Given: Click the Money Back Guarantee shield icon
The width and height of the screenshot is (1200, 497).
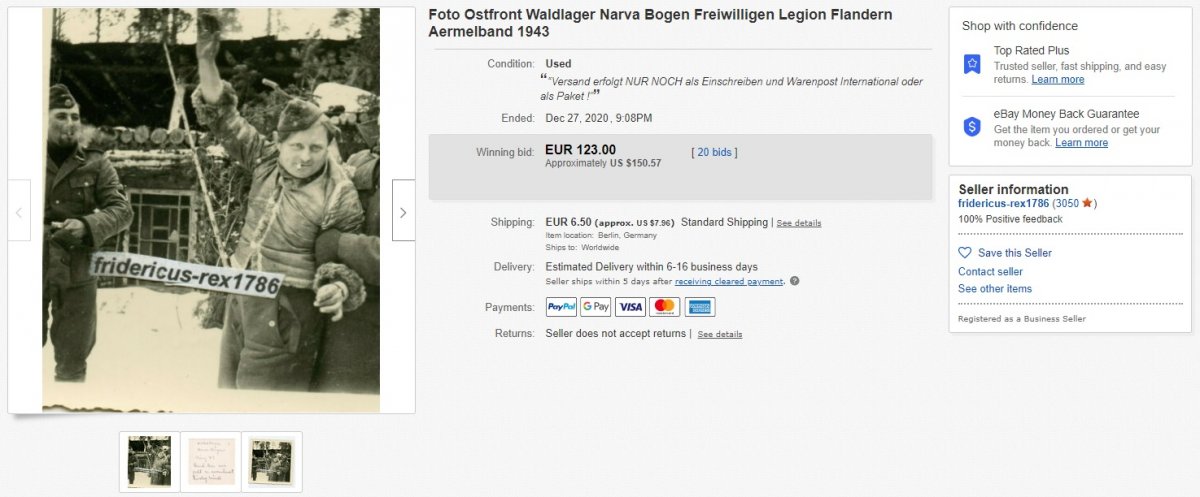Looking at the screenshot, I should 972,127.
